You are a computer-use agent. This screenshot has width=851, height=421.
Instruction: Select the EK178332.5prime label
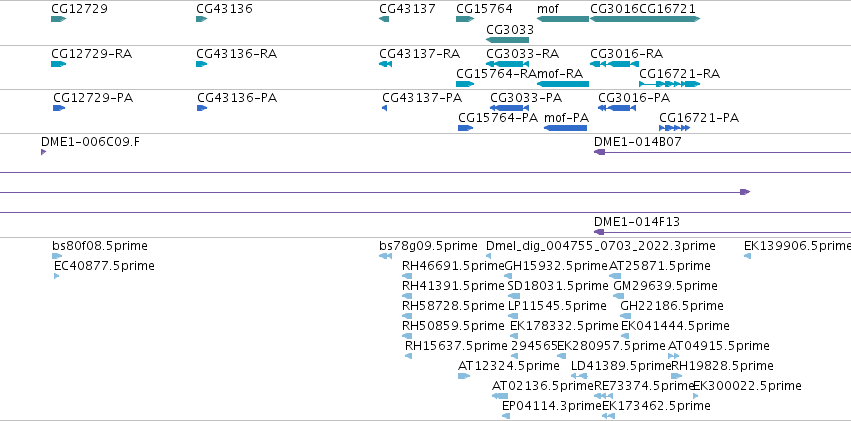[x=564, y=326]
